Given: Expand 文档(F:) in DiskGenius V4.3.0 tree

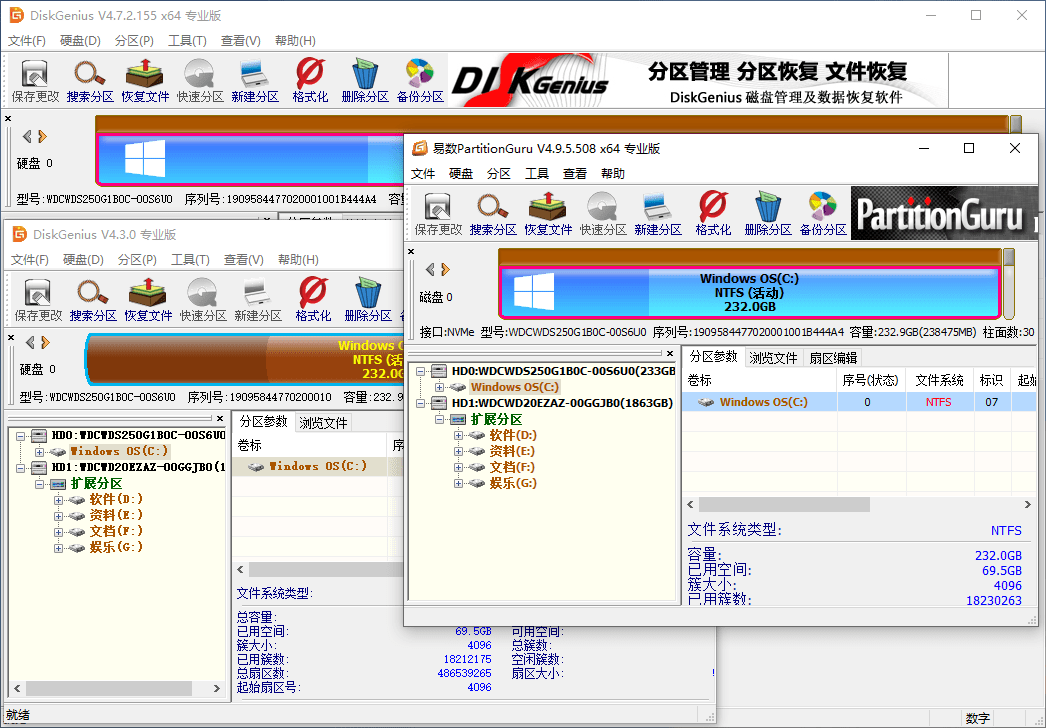Looking at the screenshot, I should point(58,532).
